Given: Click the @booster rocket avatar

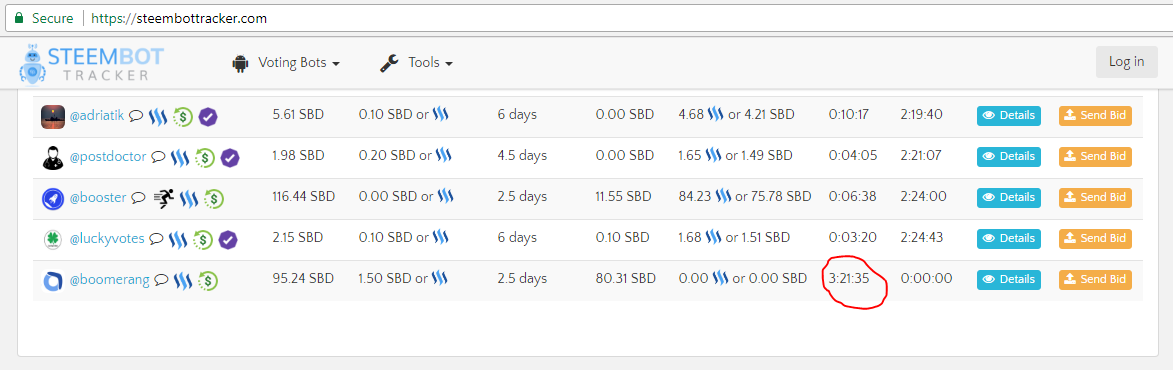Looking at the screenshot, I should 53,198.
